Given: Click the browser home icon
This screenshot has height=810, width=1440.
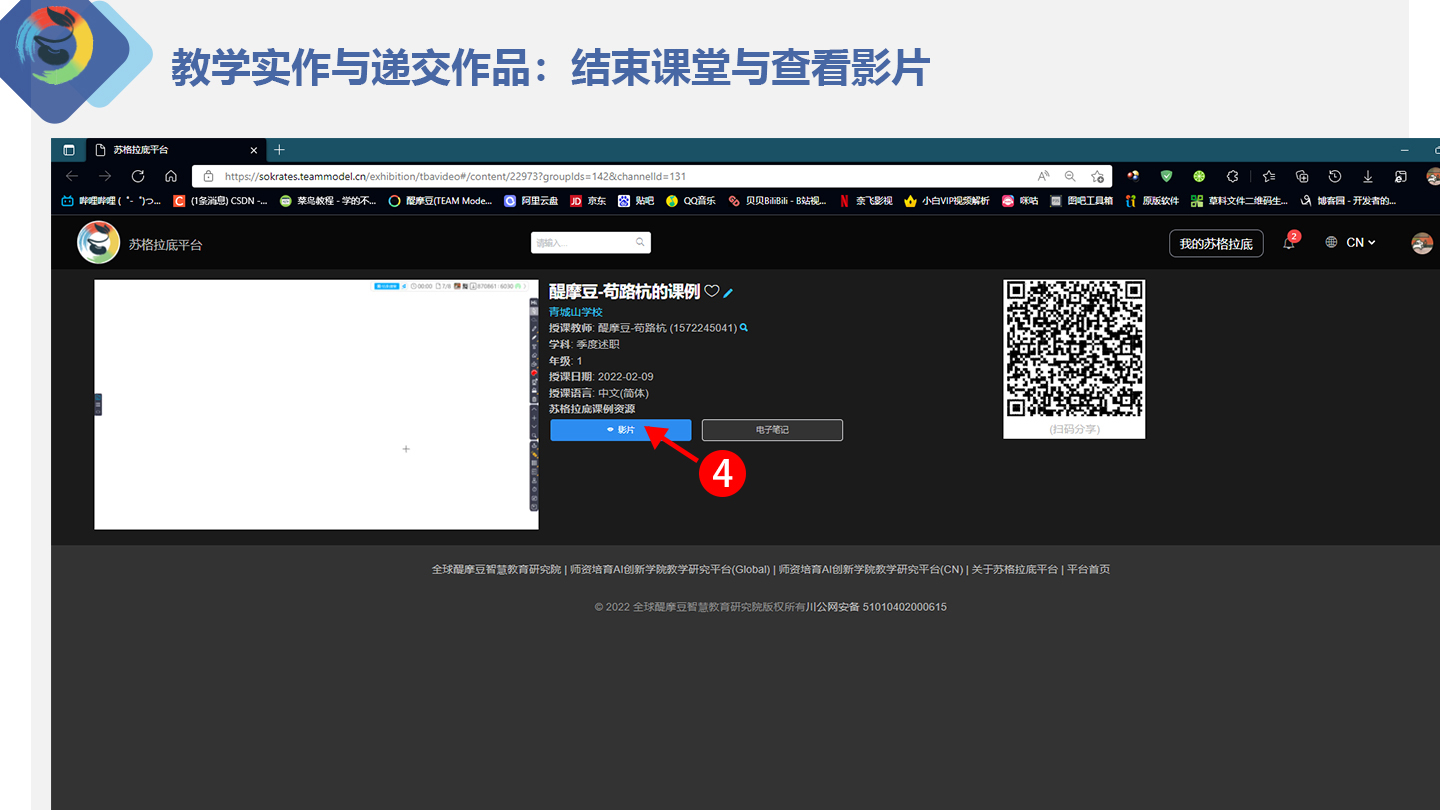Looking at the screenshot, I should tap(171, 176).
